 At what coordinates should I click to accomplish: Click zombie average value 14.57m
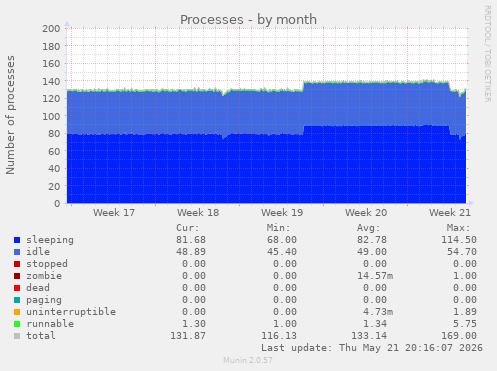pos(375,276)
